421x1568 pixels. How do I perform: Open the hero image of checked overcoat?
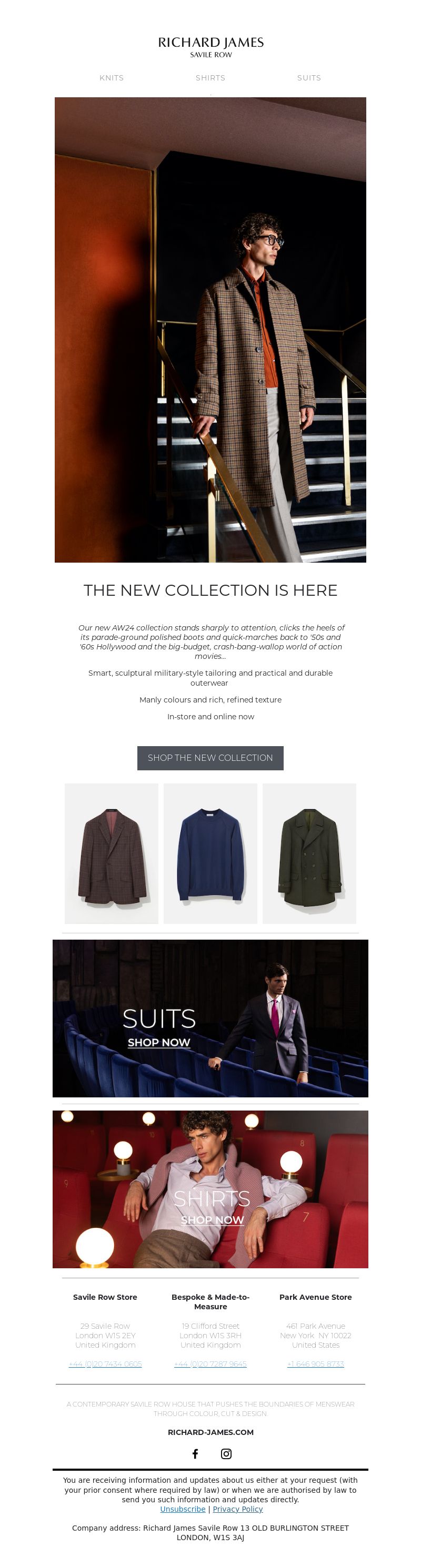(x=210, y=330)
